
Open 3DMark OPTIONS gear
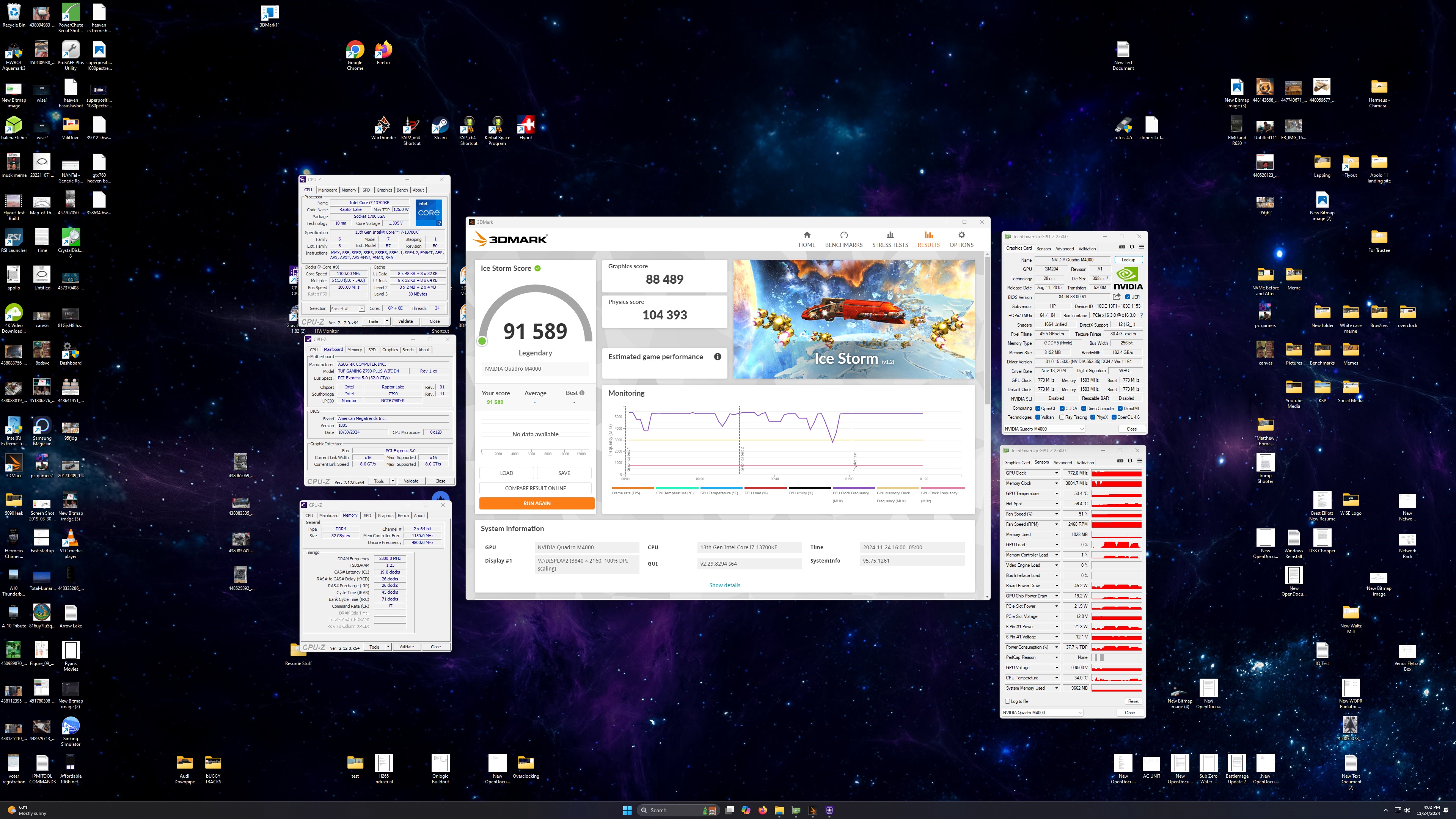pyautogui.click(x=961, y=235)
